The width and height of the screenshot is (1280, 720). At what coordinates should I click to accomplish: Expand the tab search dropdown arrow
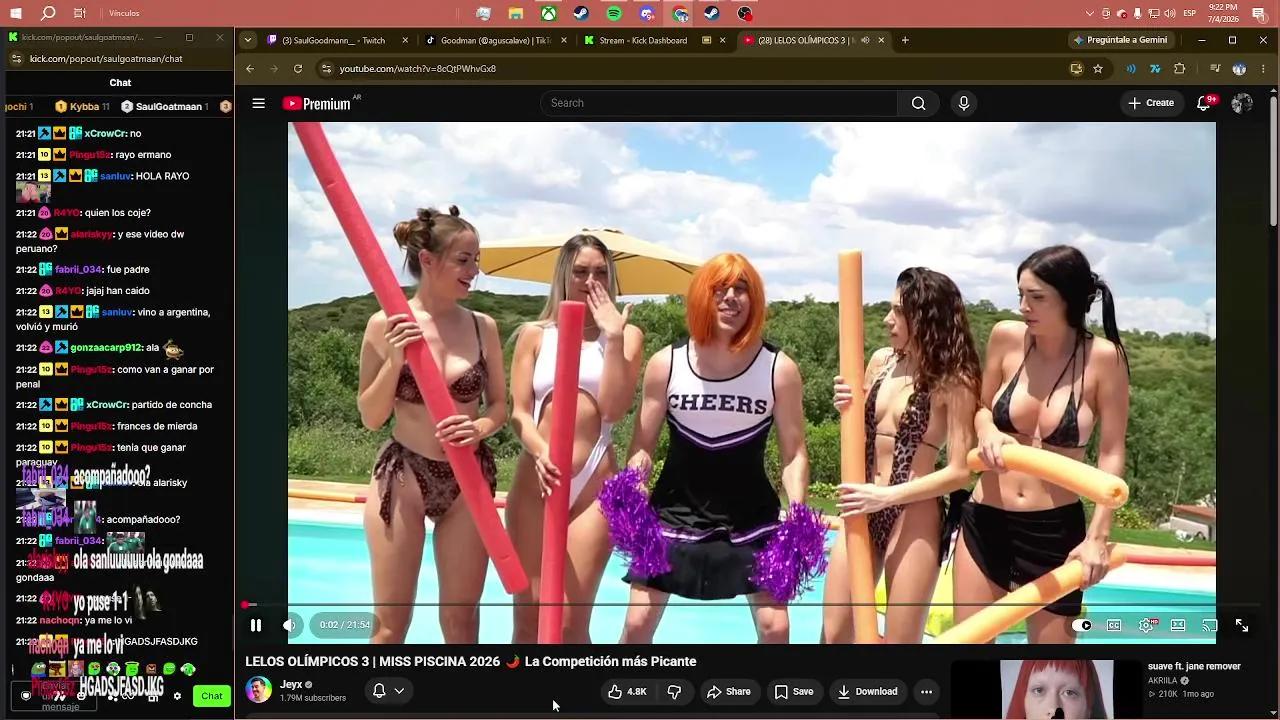(x=248, y=40)
